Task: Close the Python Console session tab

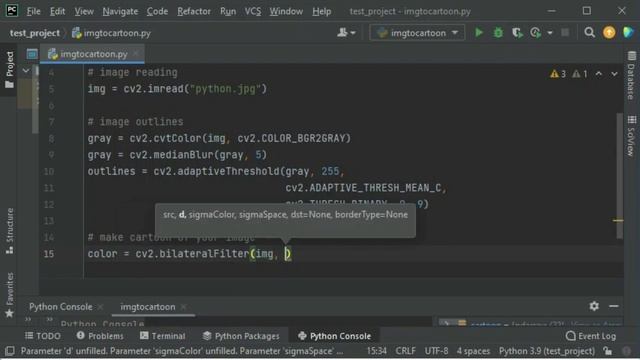Action: point(100,307)
